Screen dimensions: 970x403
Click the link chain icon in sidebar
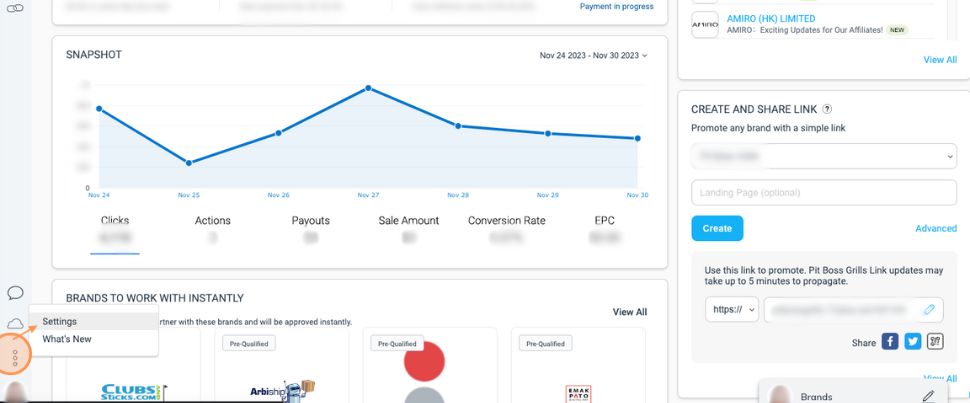point(15,7)
